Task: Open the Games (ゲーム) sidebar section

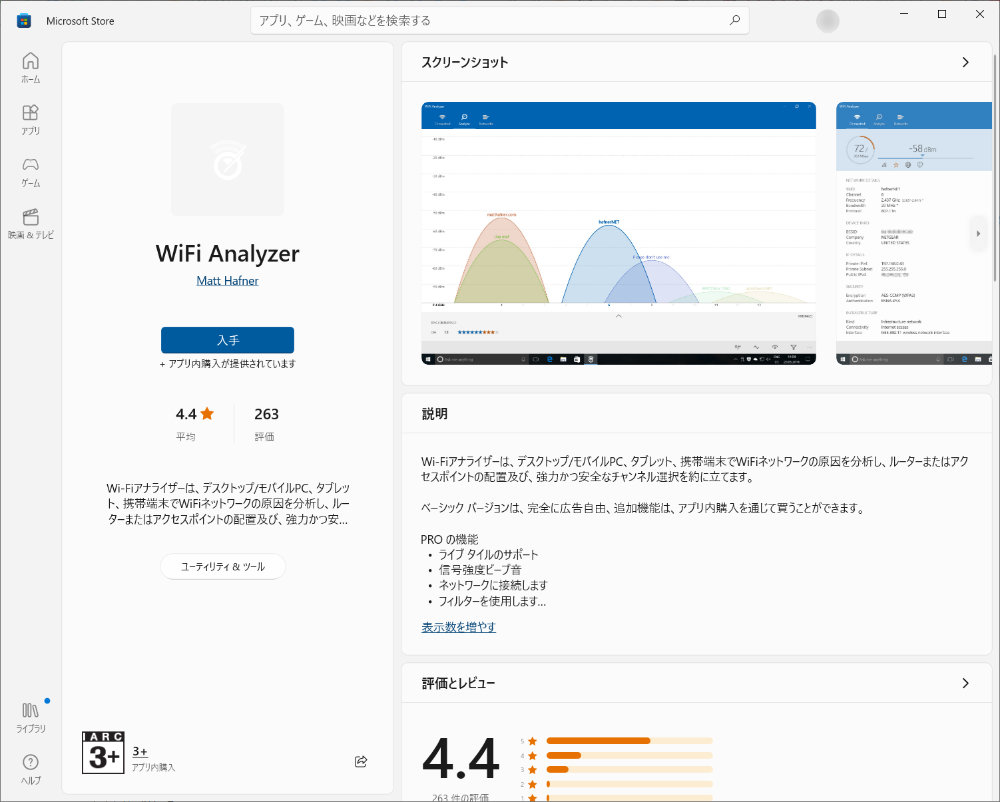Action: (x=30, y=172)
